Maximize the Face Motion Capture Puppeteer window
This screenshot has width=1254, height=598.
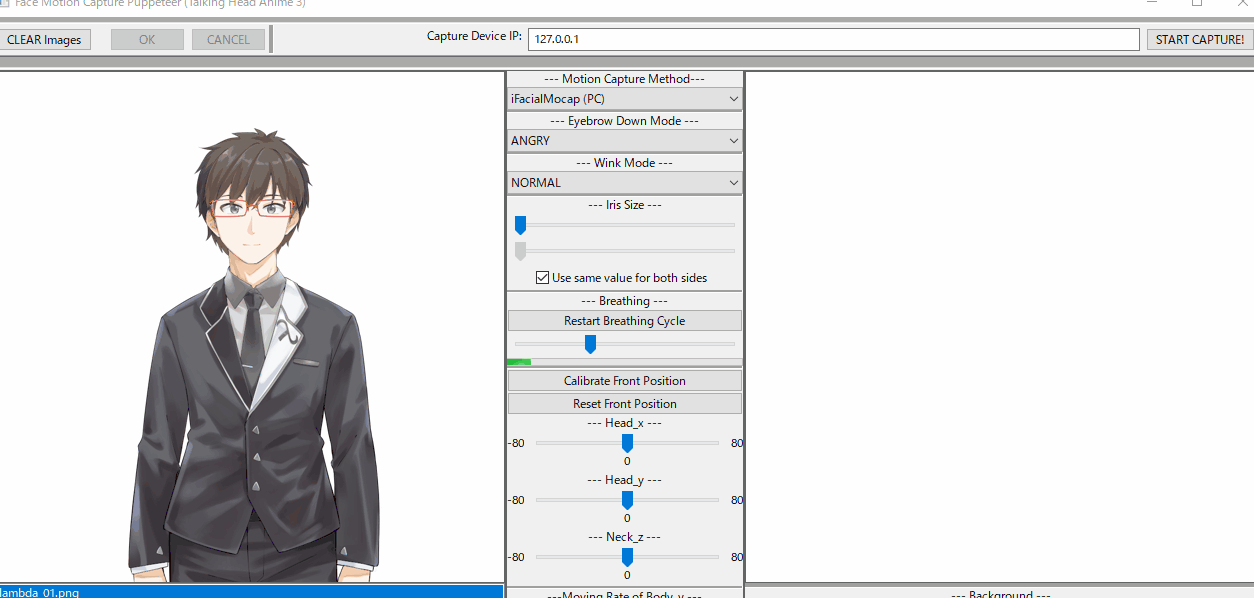point(1197,3)
